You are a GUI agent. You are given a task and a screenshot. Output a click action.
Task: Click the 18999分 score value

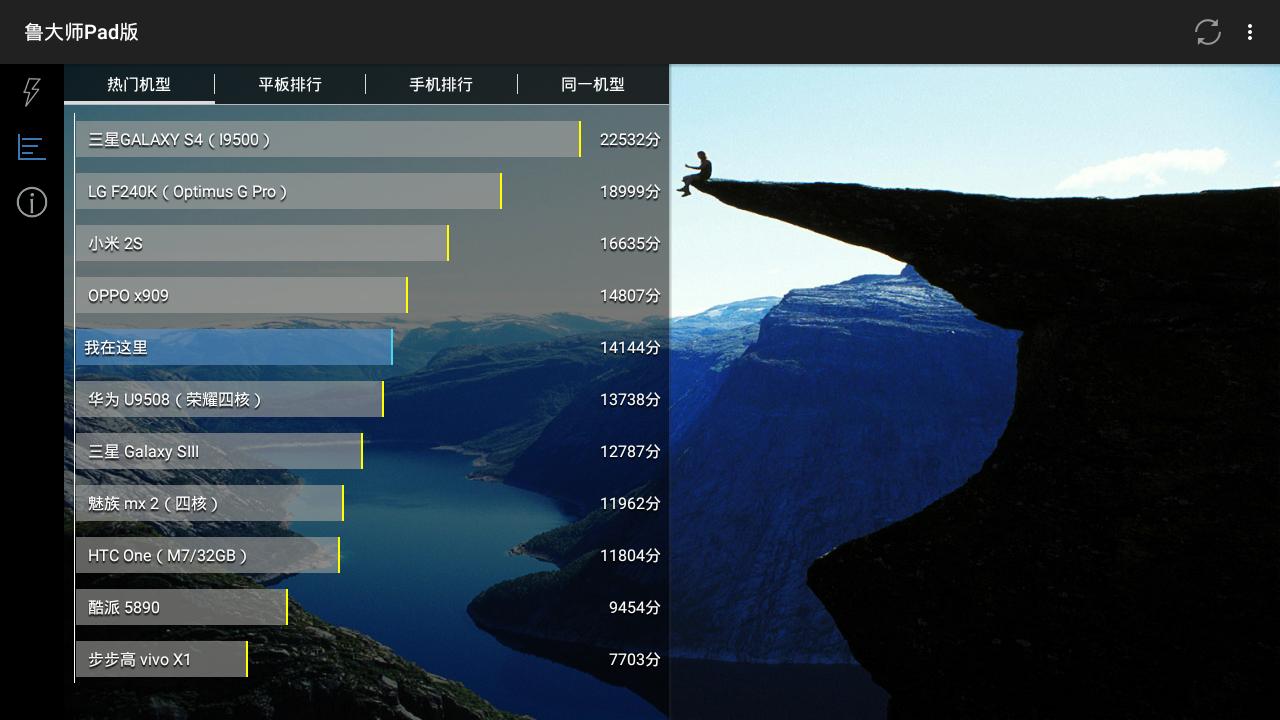click(630, 192)
